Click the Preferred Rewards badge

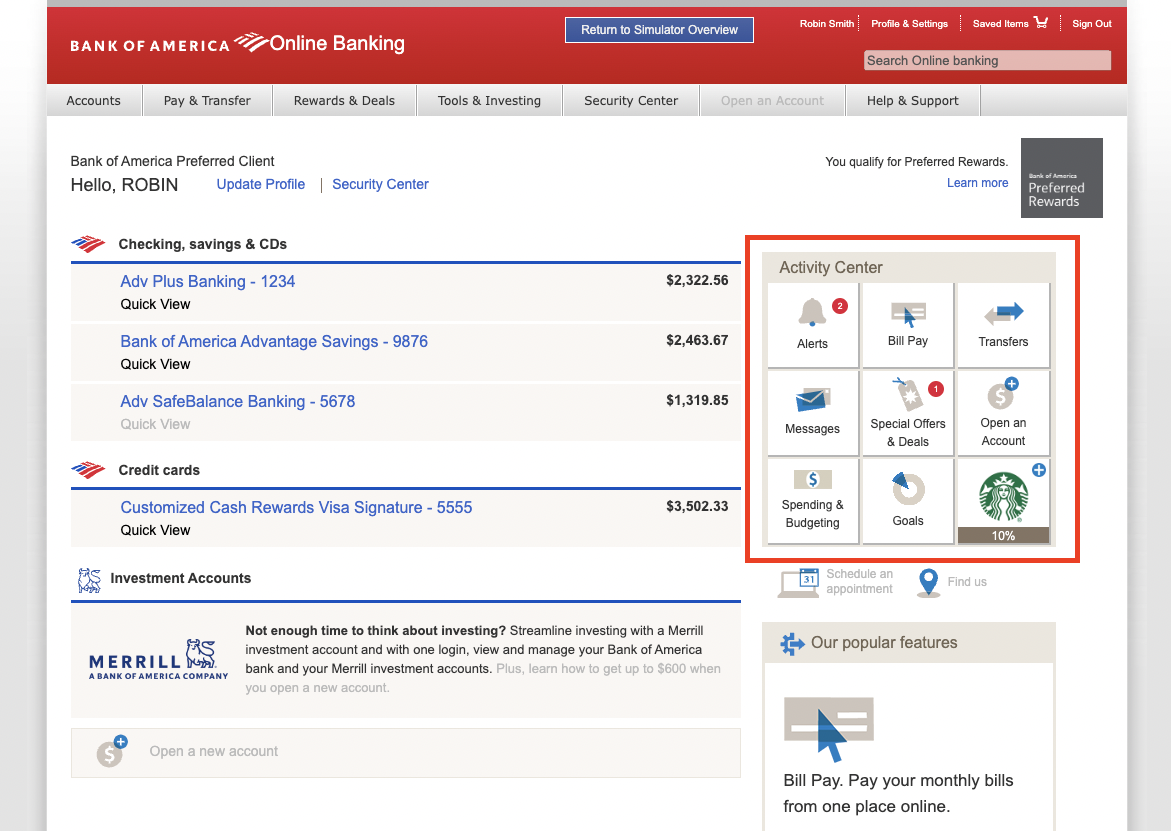[1061, 178]
